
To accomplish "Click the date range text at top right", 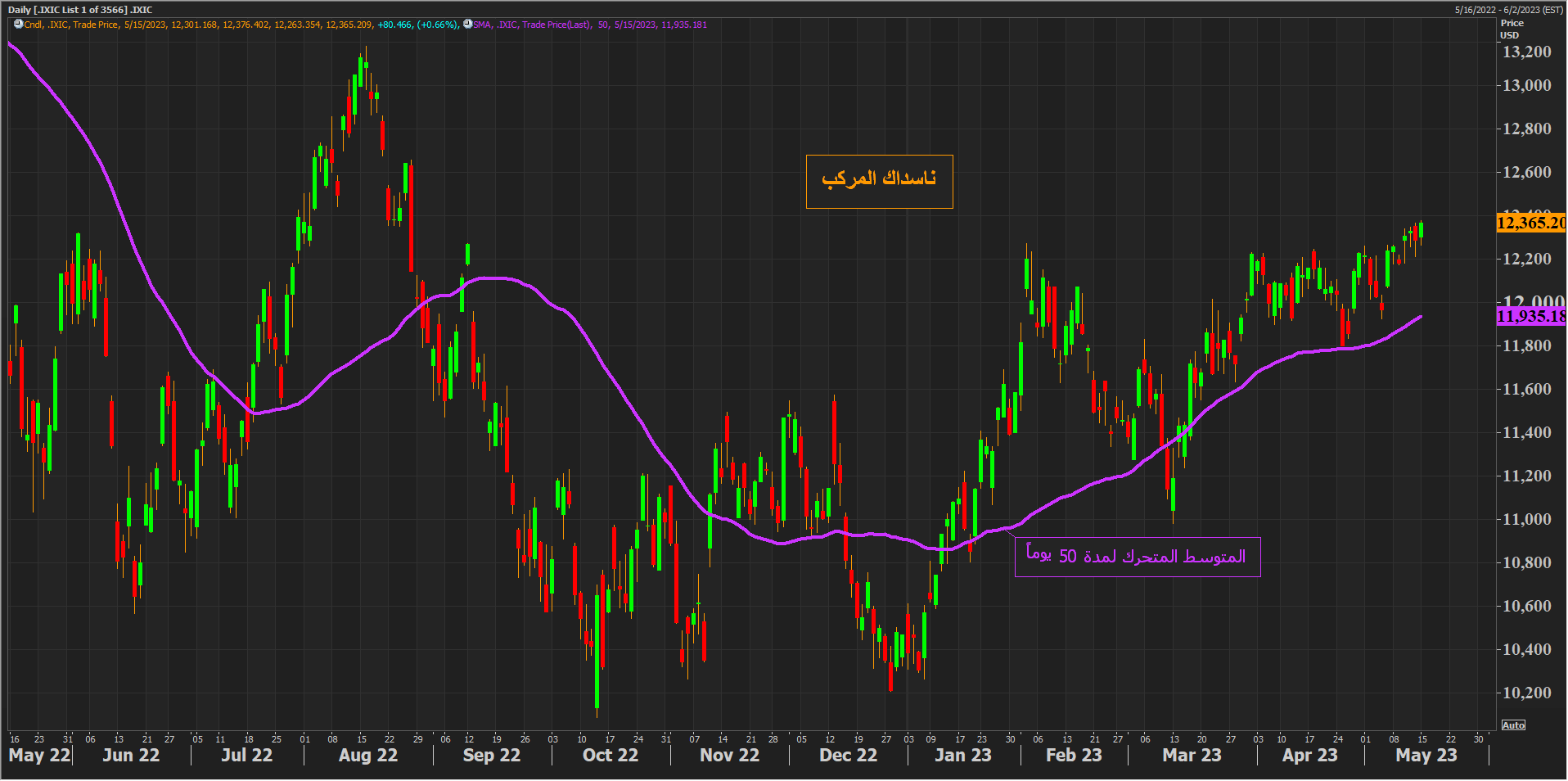I will 1508,10.
